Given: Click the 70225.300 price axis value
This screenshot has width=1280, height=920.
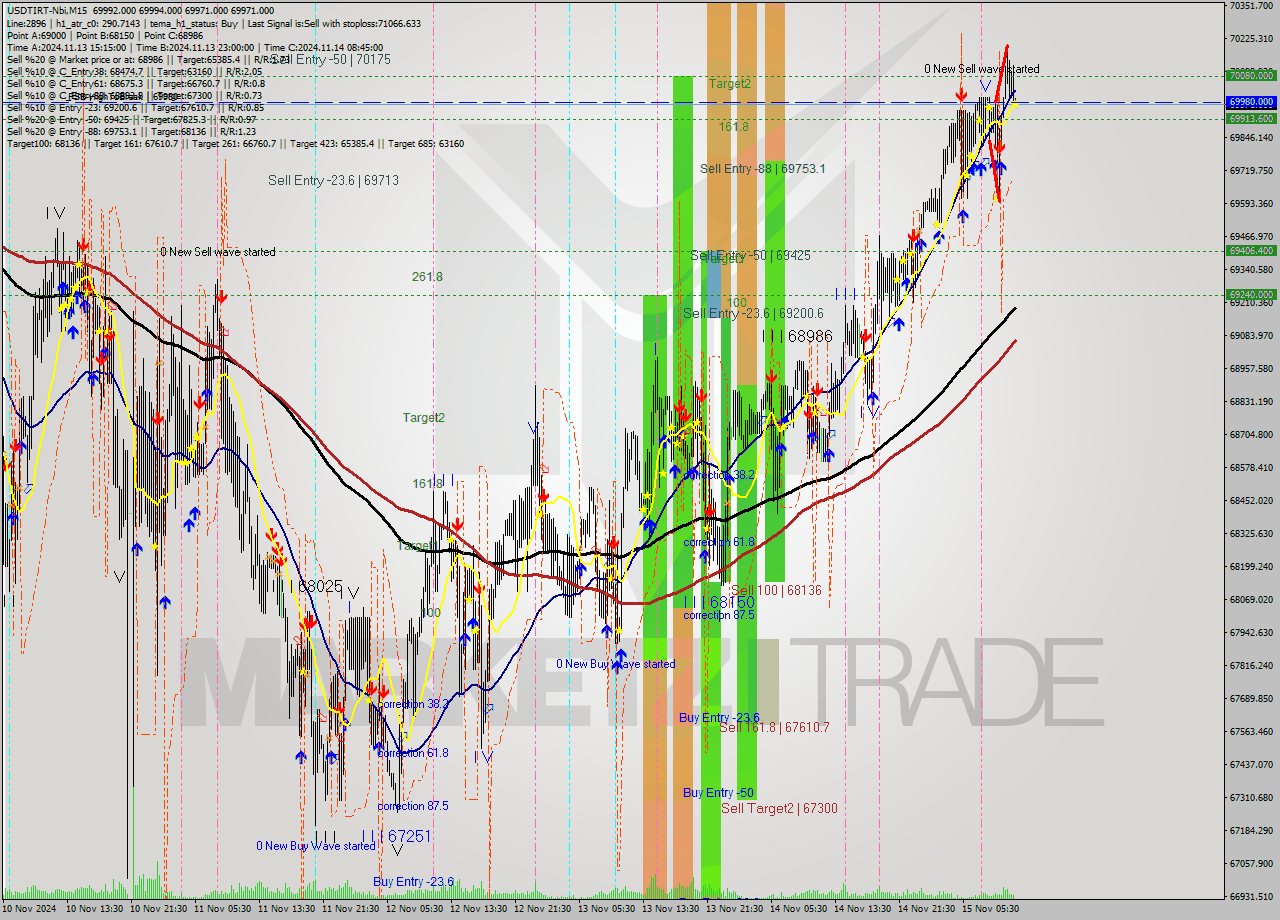Looking at the screenshot, I should click(x=1251, y=38).
